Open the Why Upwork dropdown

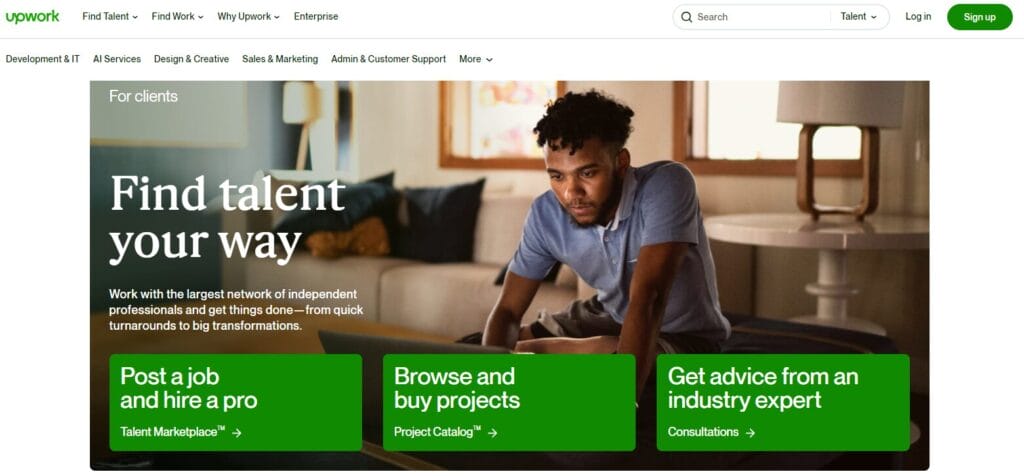click(248, 17)
